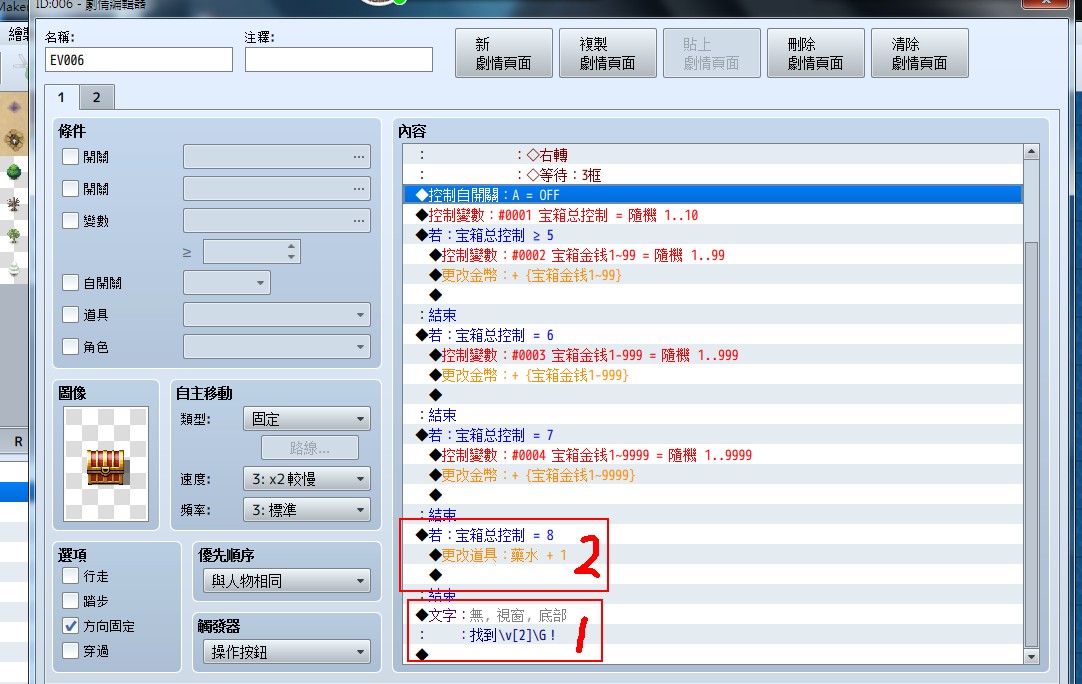The image size is (1082, 684).
Task: Select the 控制自開關：A = OFF command
Action: click(712, 195)
